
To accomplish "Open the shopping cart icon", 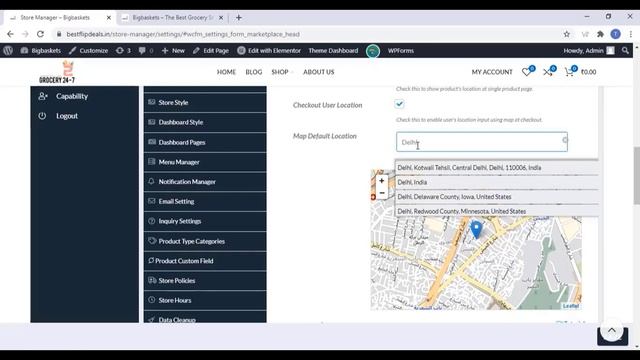I will pyautogui.click(x=570, y=71).
